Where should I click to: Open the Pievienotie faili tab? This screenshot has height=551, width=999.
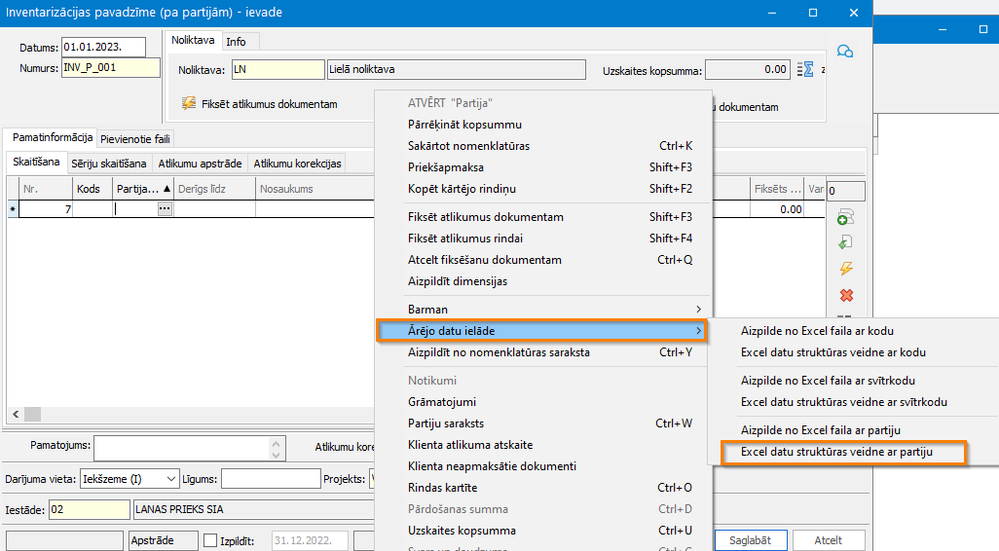point(135,139)
